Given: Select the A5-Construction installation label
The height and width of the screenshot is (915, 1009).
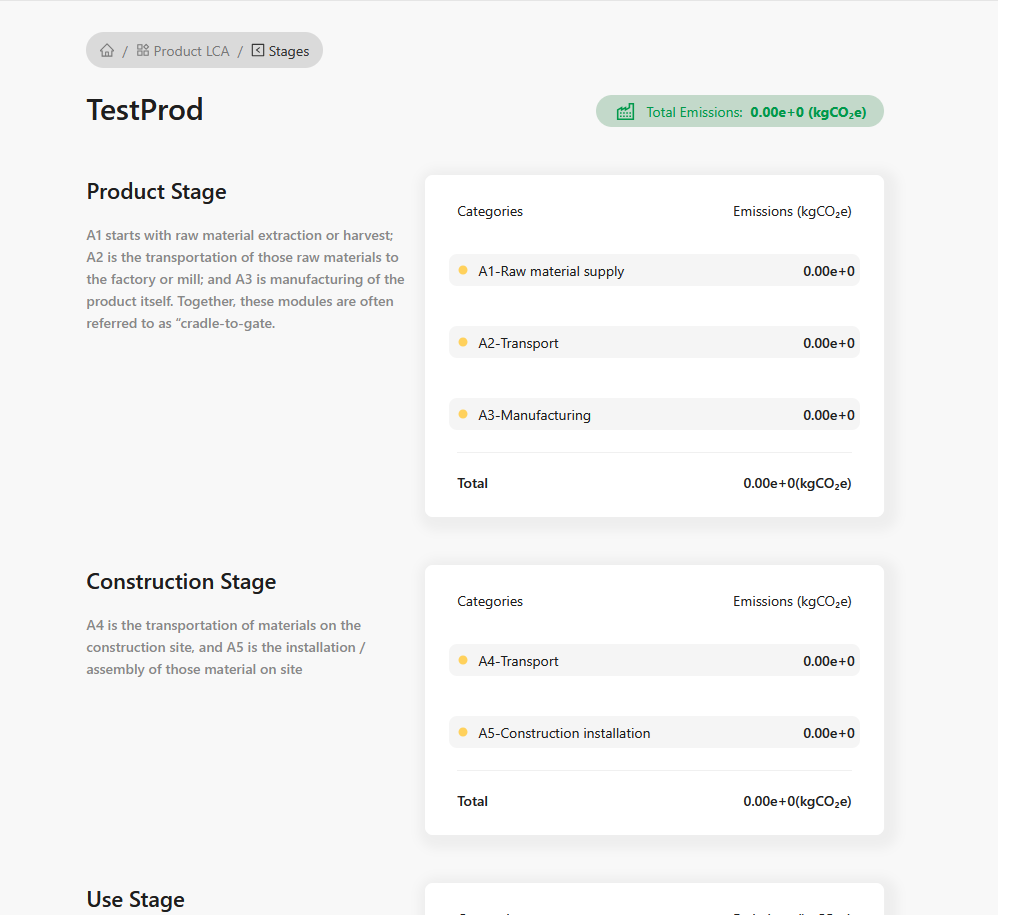Looking at the screenshot, I should tap(564, 733).
